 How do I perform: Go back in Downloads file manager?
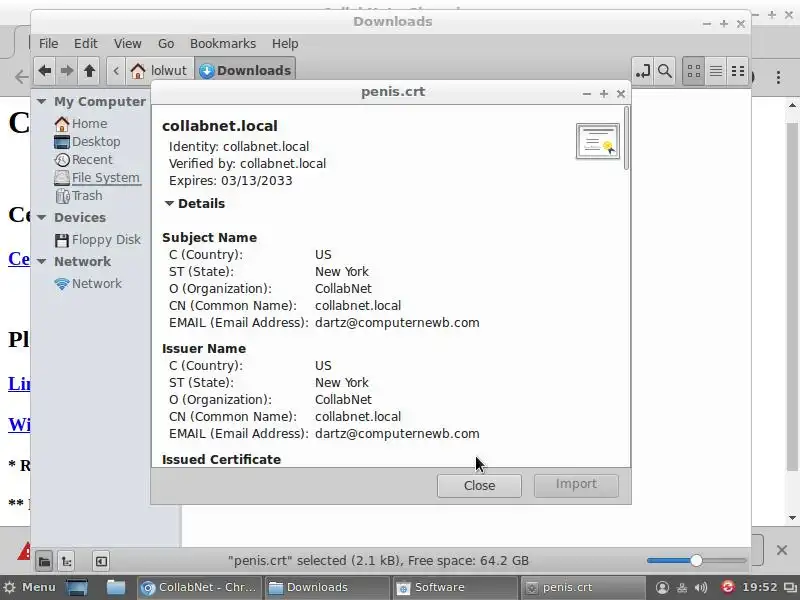pyautogui.click(x=45, y=70)
